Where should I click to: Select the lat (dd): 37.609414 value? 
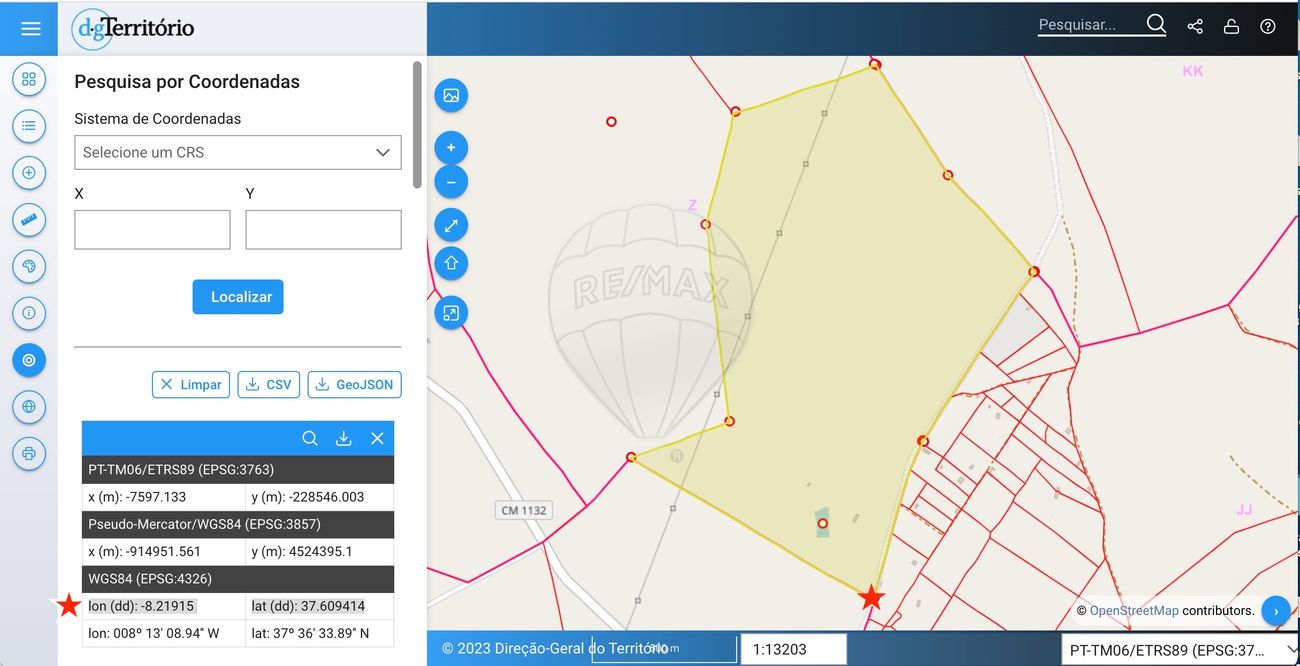308,606
